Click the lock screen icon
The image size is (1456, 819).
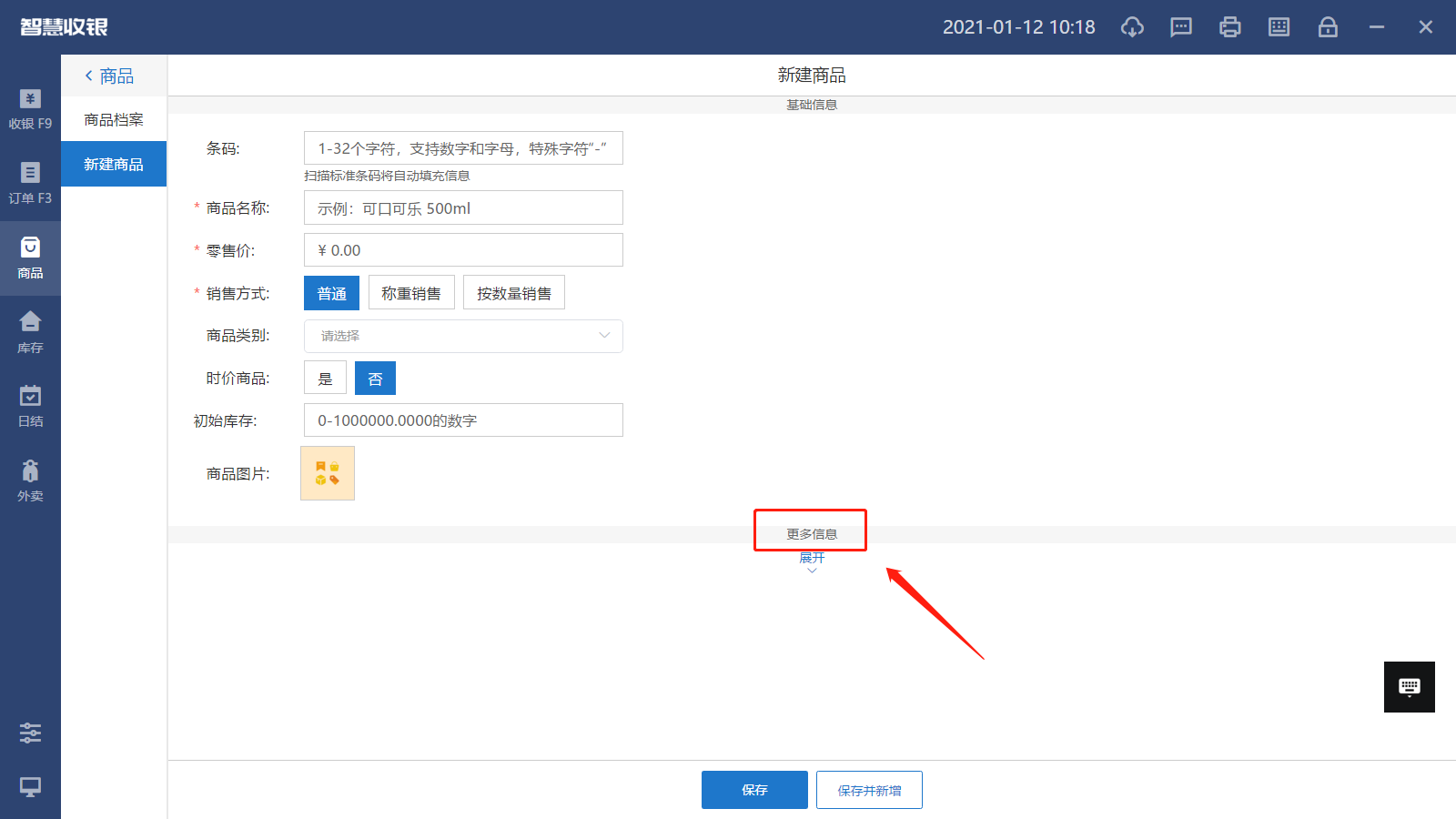click(1328, 27)
